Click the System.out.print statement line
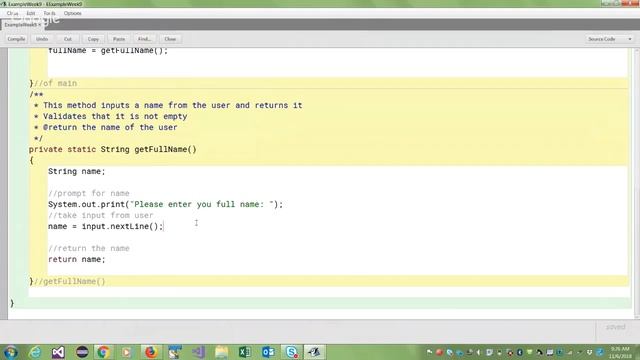This screenshot has width=640, height=360. pyautogui.click(x=165, y=204)
